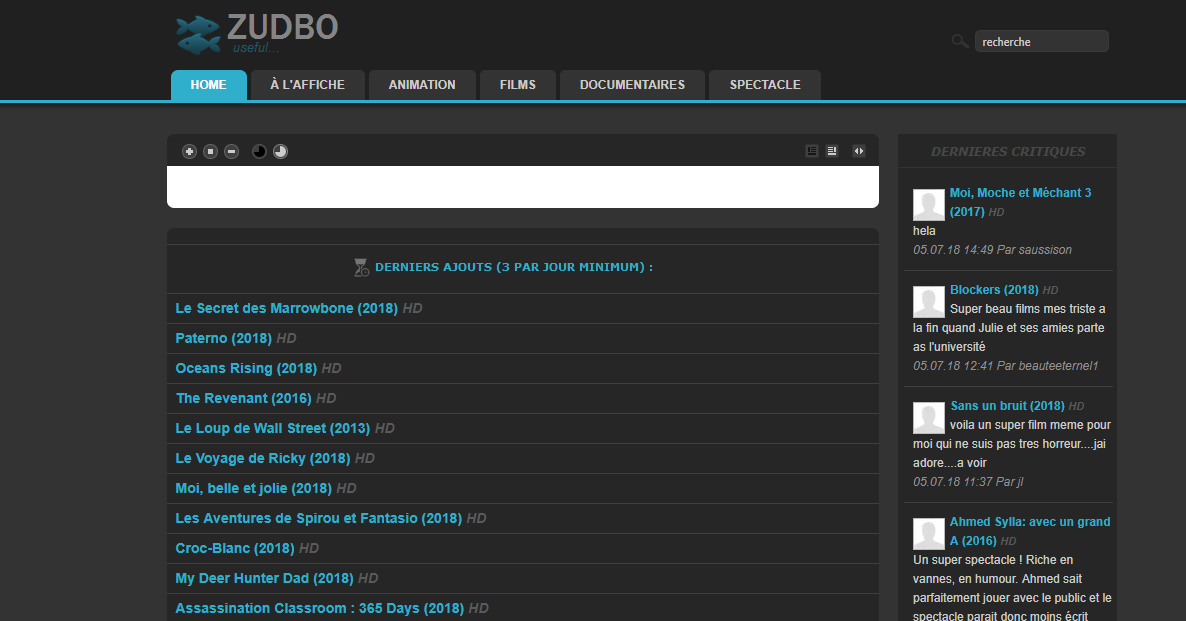Click the plus font-size increase icon
Viewport: 1186px width, 621px height.
189,151
